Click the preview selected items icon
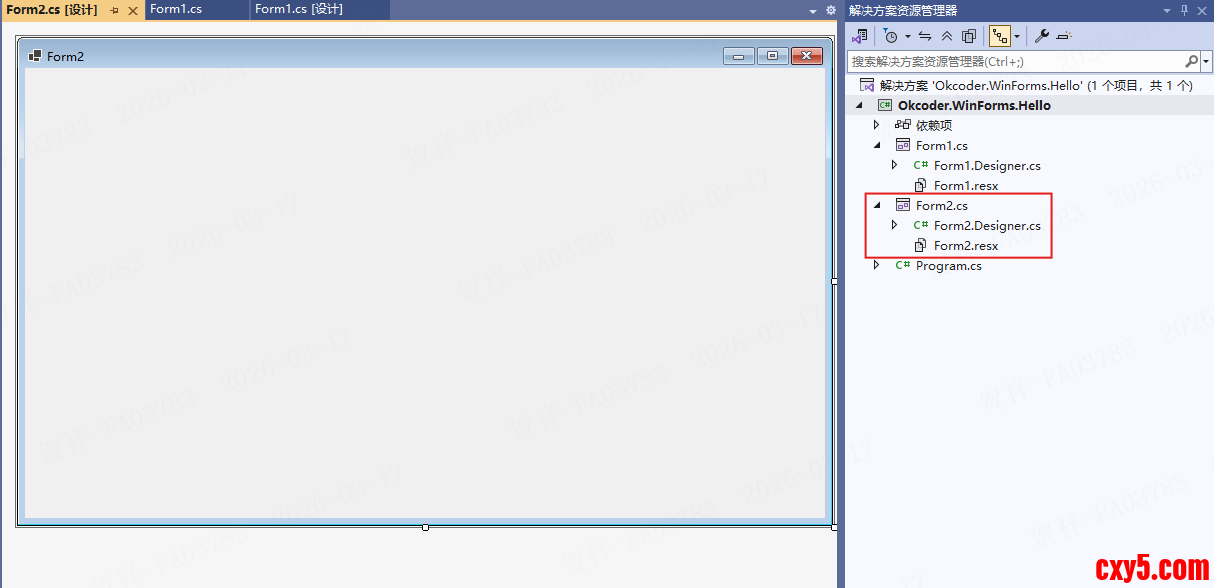This screenshot has height=588, width=1214. [1063, 36]
